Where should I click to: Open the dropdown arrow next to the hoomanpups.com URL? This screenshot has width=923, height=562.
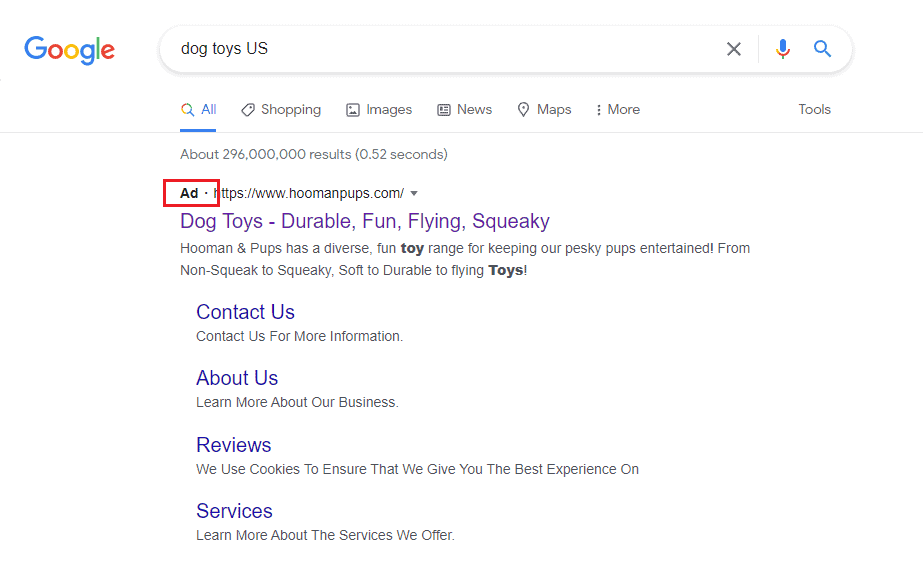coord(414,194)
